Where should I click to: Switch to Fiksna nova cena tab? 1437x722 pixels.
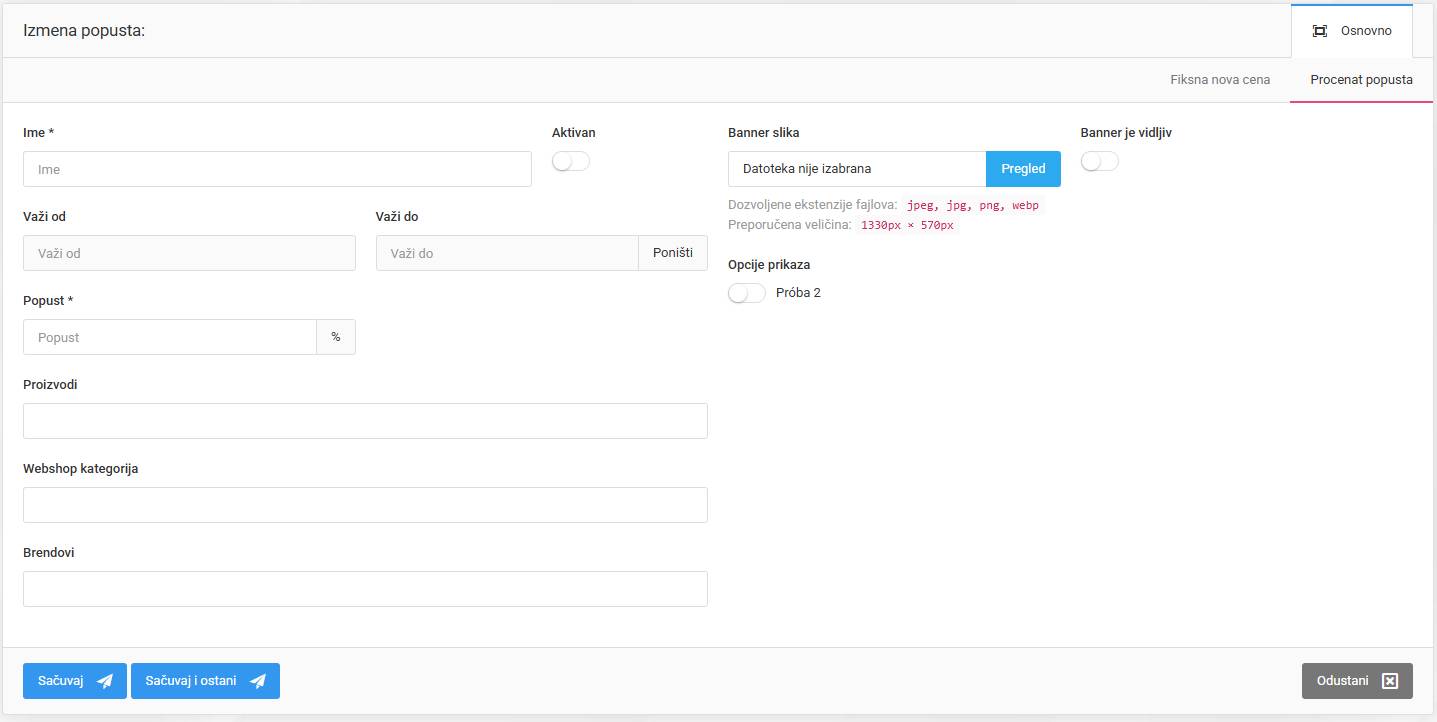coord(1220,80)
